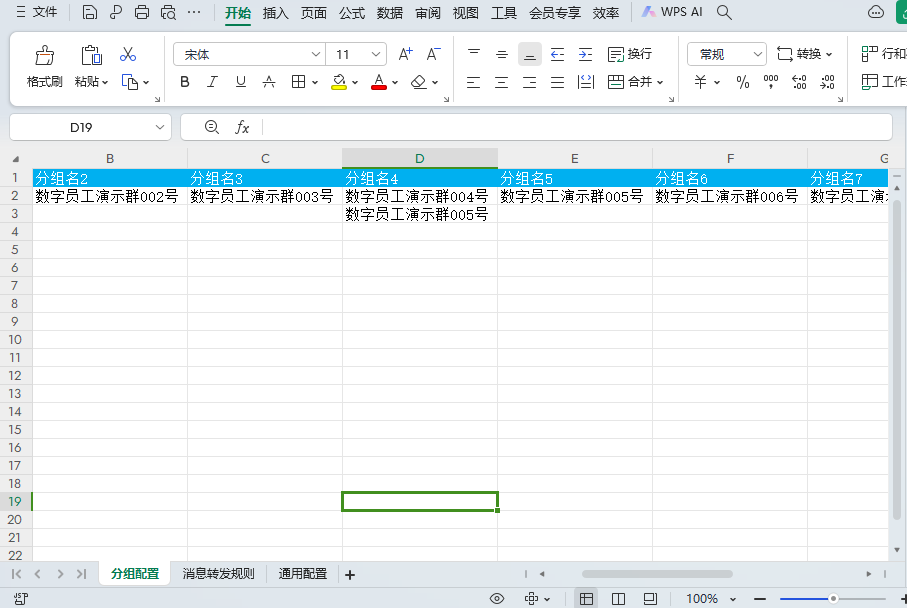
Task: Toggle Bold formatting
Action: coord(185,82)
